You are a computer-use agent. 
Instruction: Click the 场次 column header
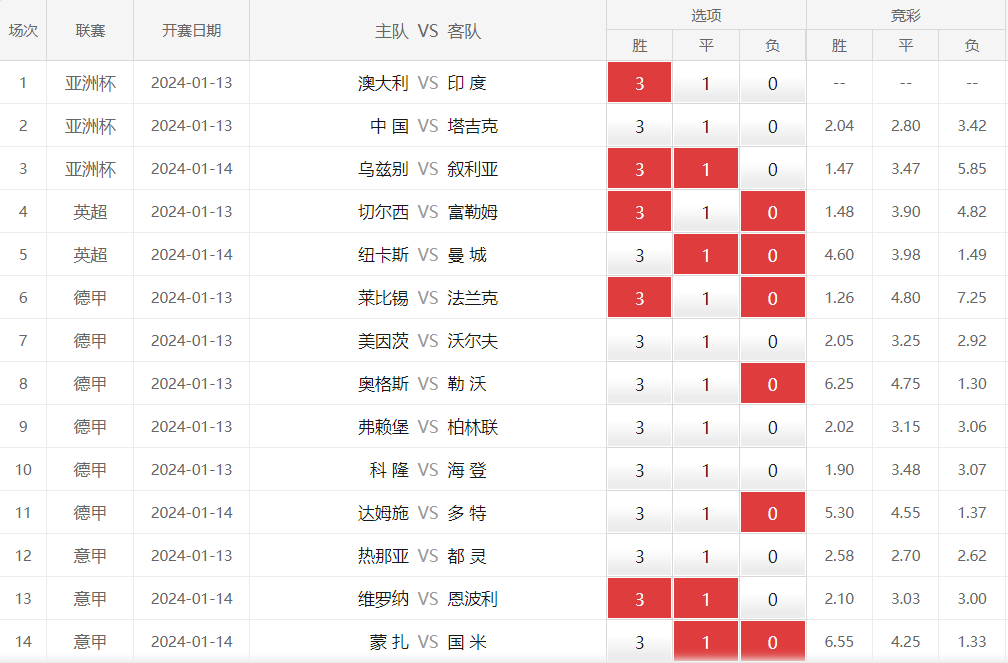click(x=23, y=30)
